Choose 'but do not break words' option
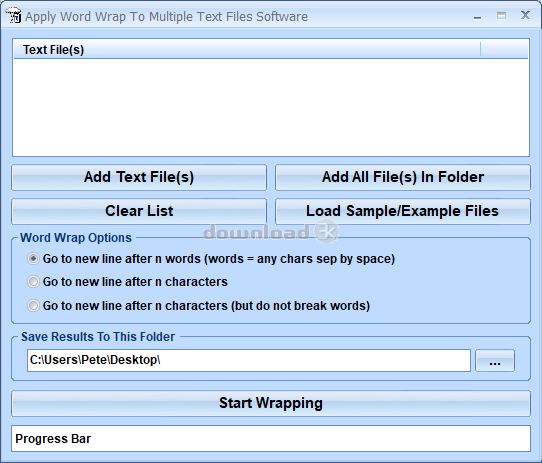The height and width of the screenshot is (463, 542). coord(33,306)
